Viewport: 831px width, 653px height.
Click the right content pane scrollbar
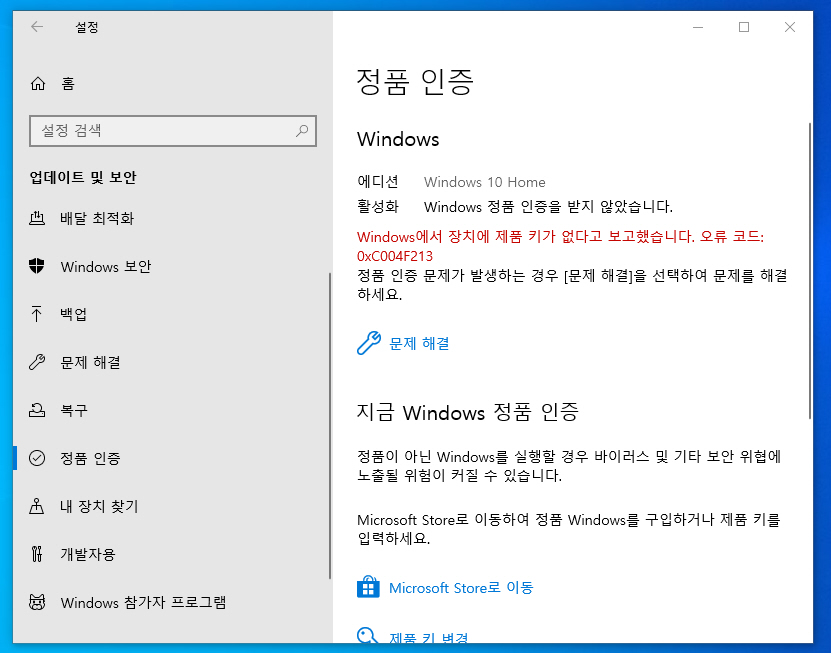[809, 270]
